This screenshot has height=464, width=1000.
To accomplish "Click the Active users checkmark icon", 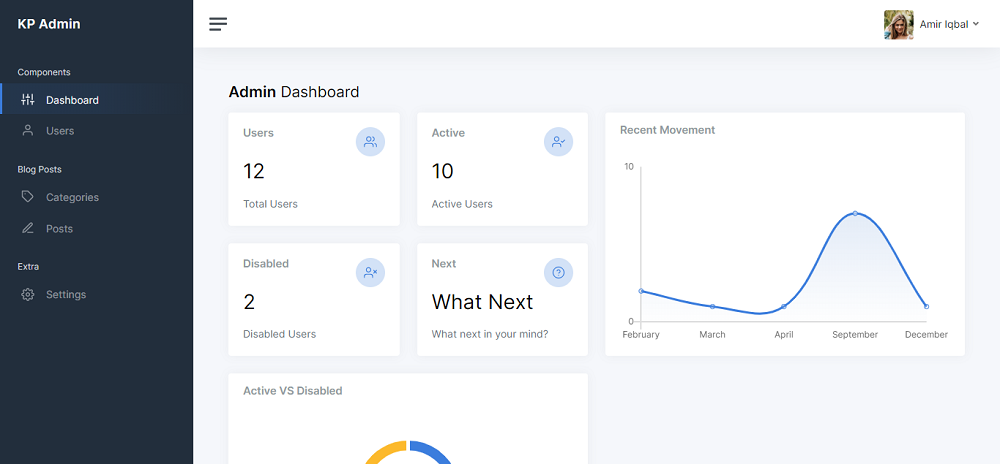I will [559, 142].
